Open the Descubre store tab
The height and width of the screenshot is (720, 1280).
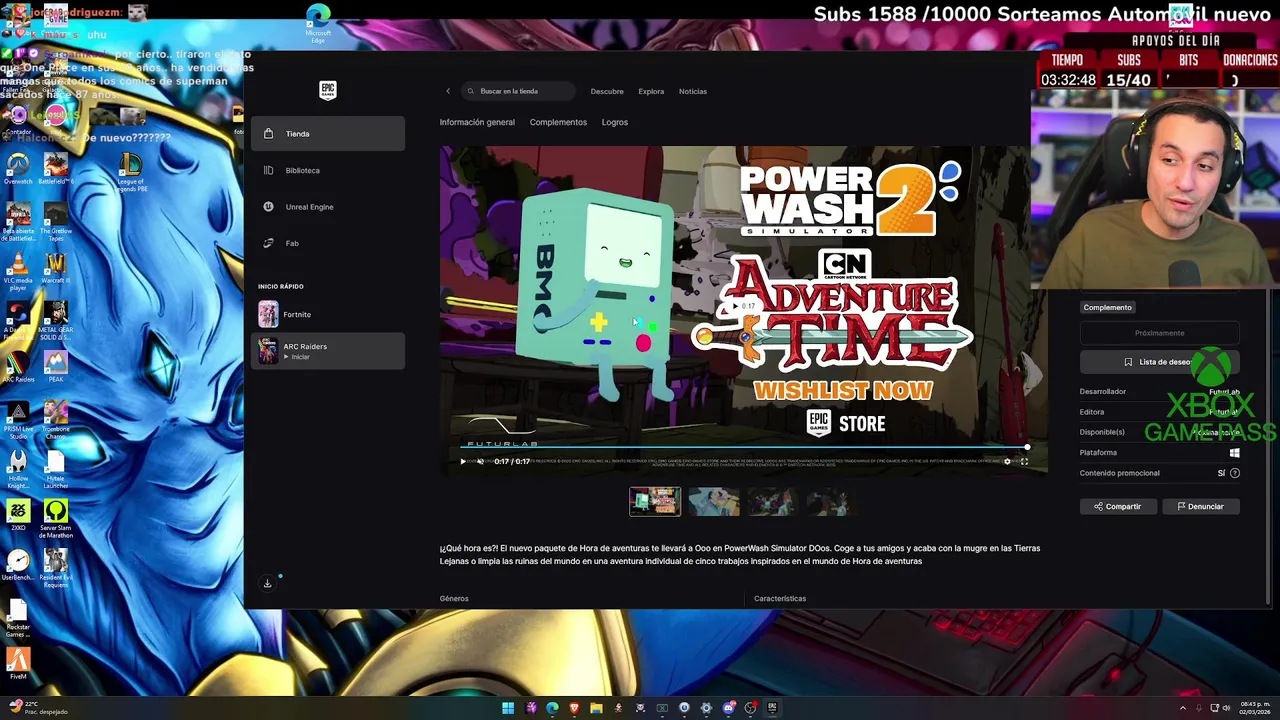click(607, 91)
